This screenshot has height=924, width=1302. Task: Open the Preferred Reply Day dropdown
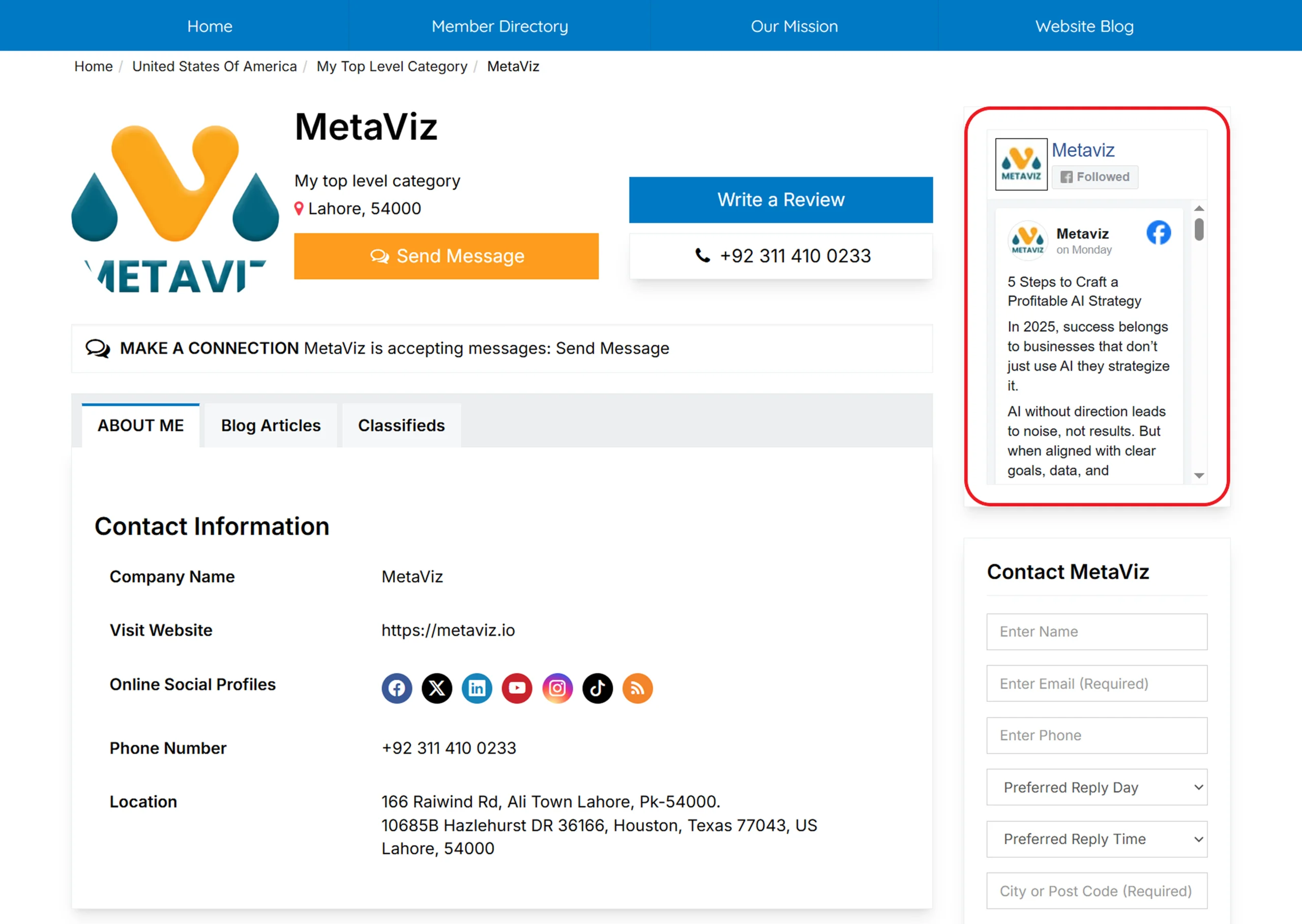click(x=1096, y=787)
